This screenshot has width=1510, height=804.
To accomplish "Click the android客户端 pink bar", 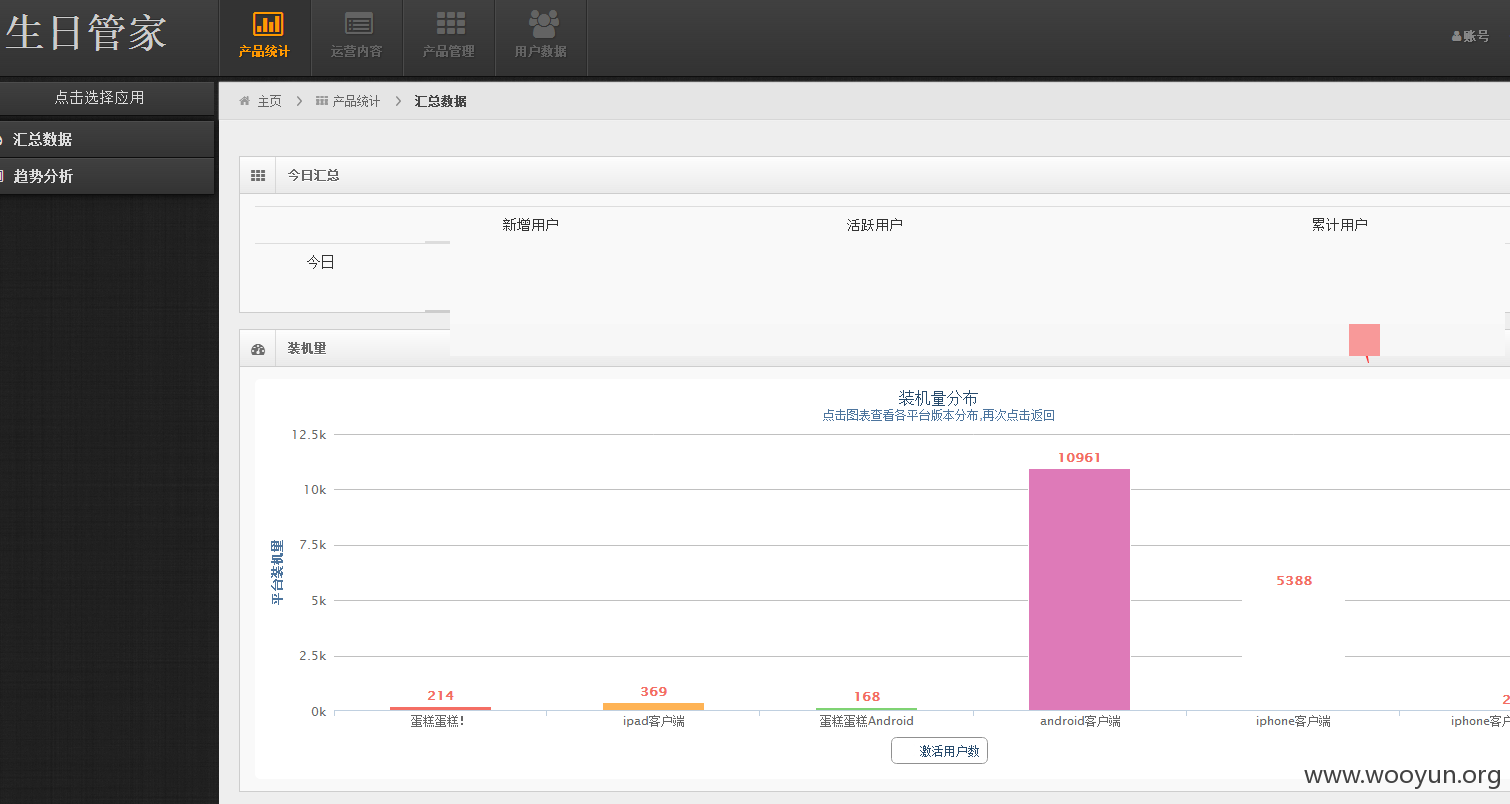I will tap(1079, 590).
